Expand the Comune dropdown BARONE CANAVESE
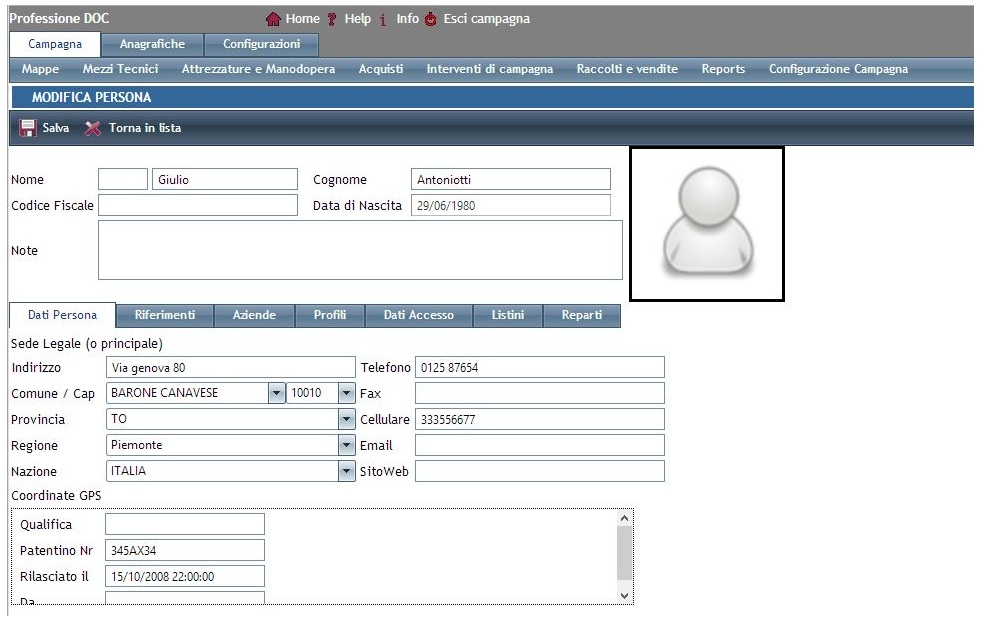 277,394
